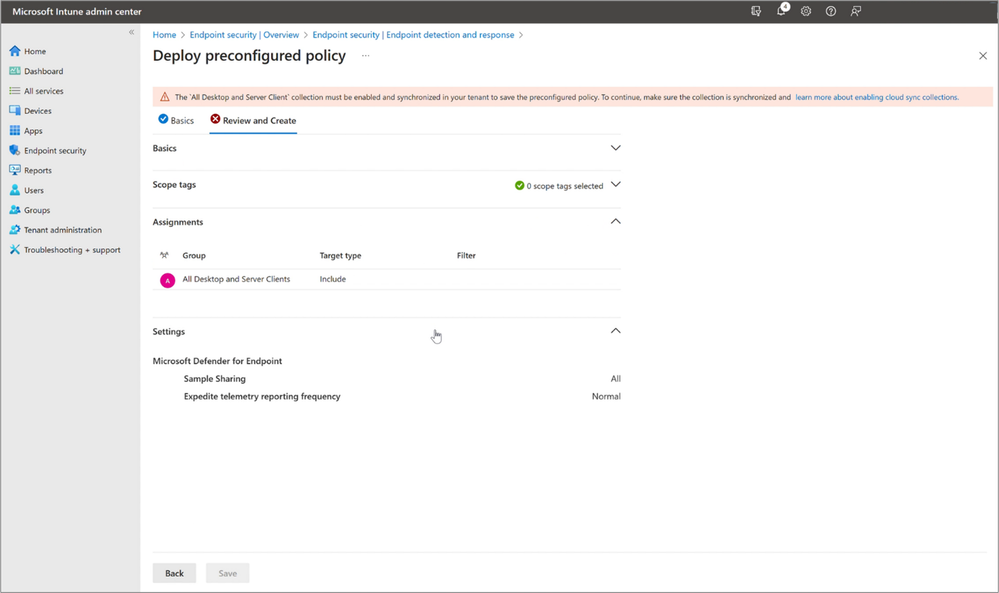Image resolution: width=999 pixels, height=593 pixels.
Task: Open Devices from the sidebar
Action: tap(38, 111)
